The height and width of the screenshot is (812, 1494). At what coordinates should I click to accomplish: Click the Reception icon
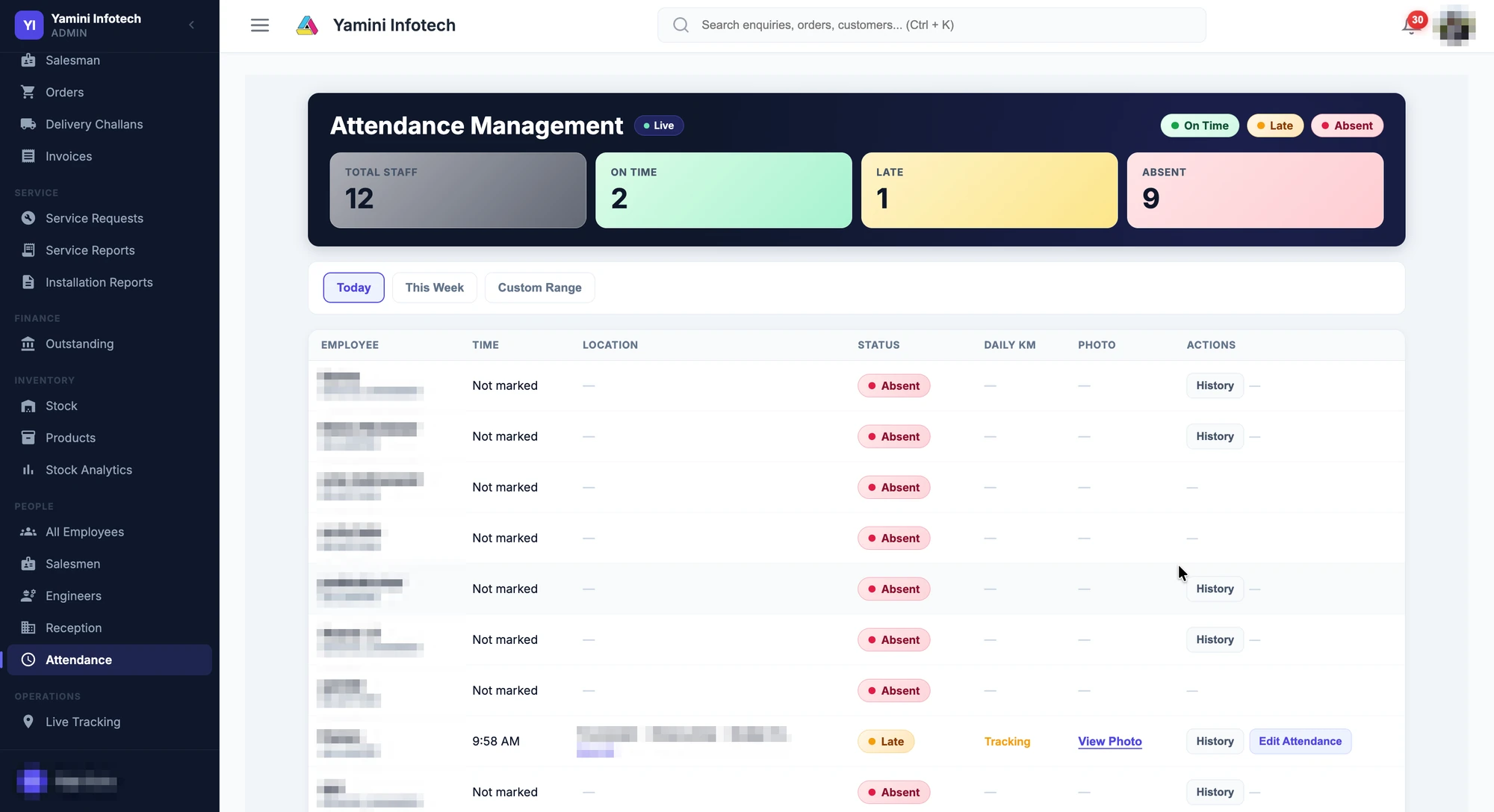pos(28,628)
